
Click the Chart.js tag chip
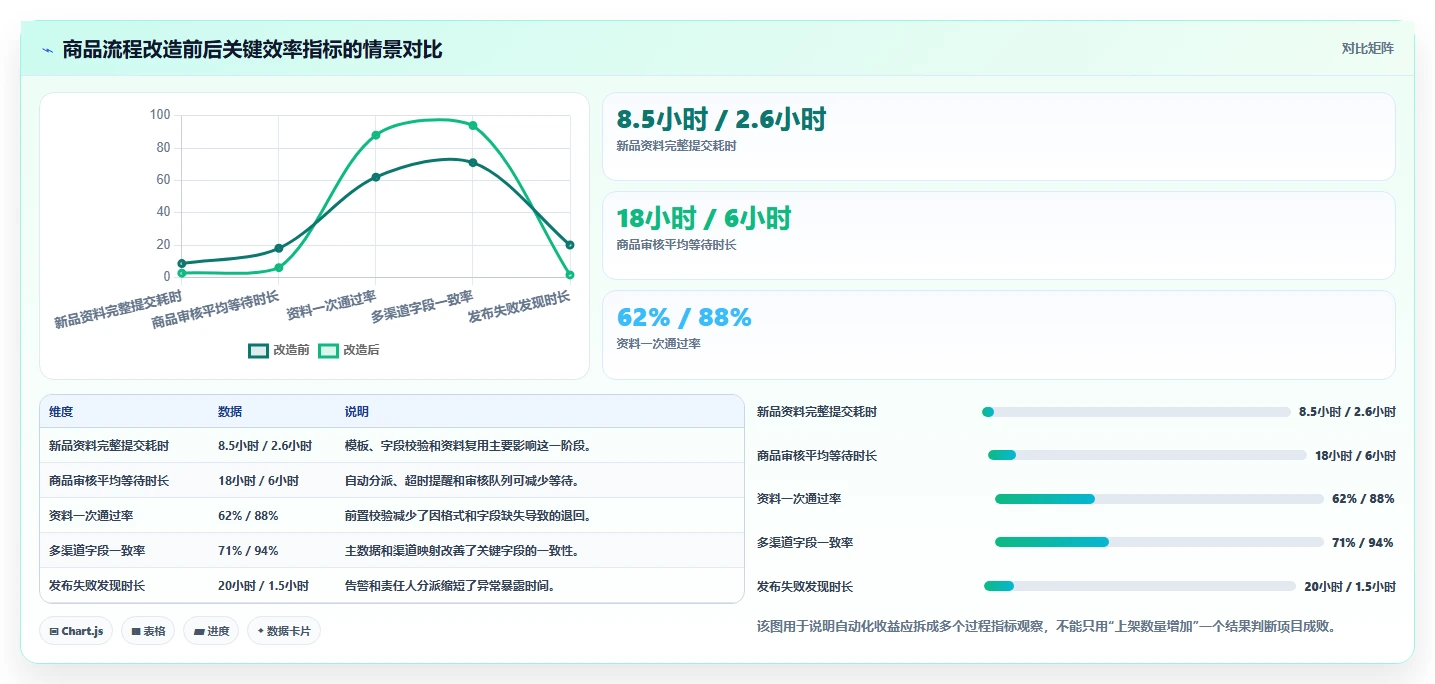[76, 631]
